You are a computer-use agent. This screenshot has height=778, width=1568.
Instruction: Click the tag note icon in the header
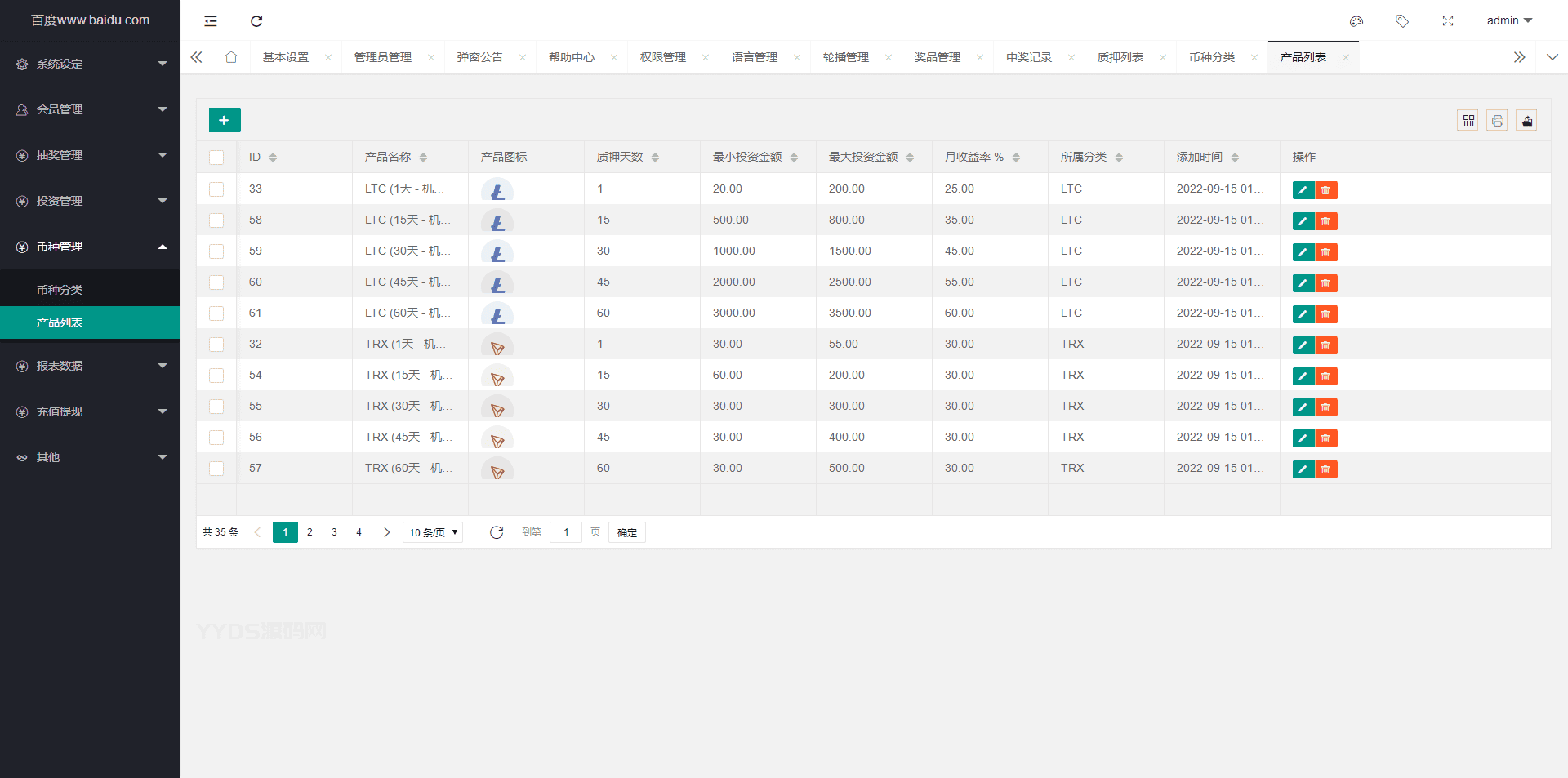tap(1402, 21)
